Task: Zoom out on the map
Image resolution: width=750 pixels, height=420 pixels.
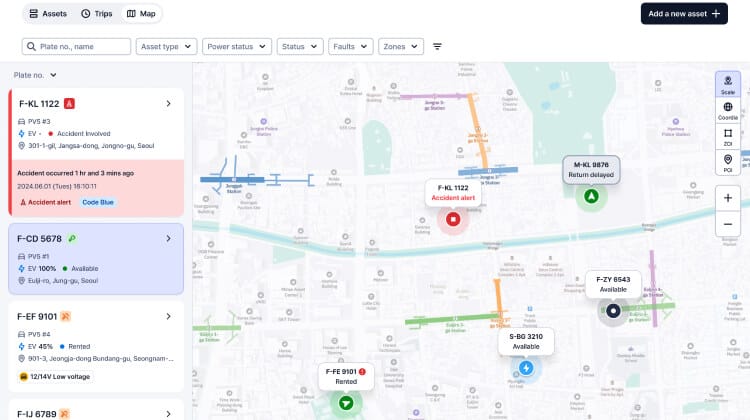Action: [728, 225]
